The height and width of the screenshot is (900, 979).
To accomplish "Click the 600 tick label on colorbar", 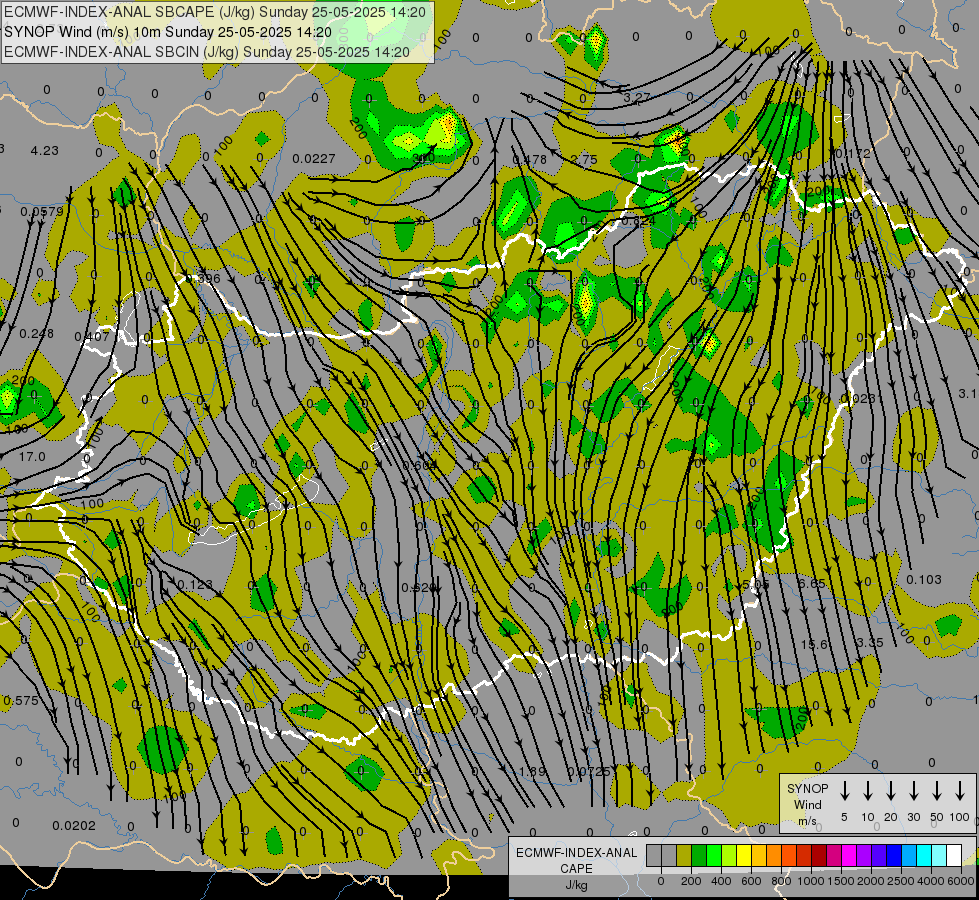I will (751, 881).
